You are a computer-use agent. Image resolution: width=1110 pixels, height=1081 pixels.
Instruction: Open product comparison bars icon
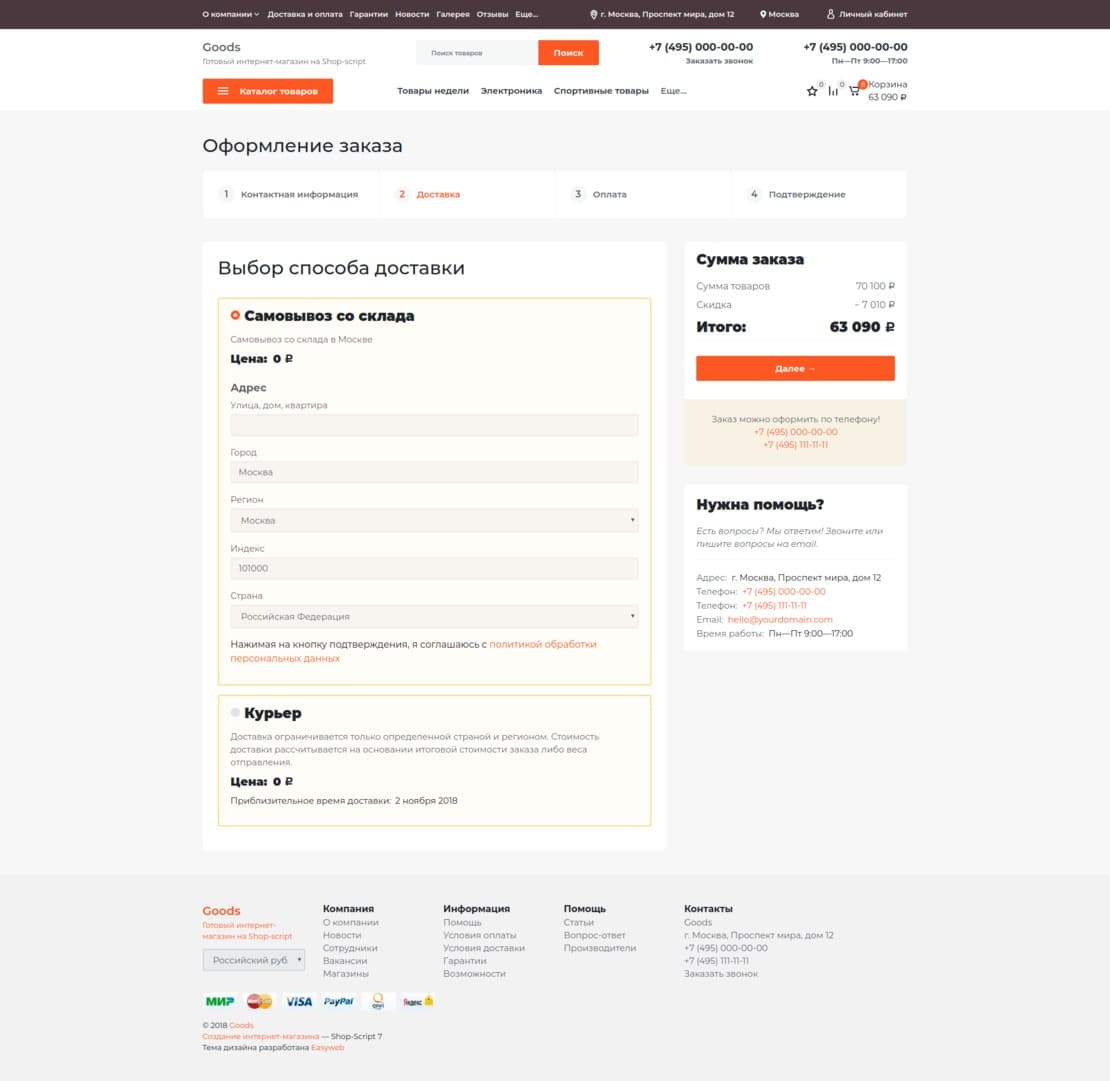point(833,91)
